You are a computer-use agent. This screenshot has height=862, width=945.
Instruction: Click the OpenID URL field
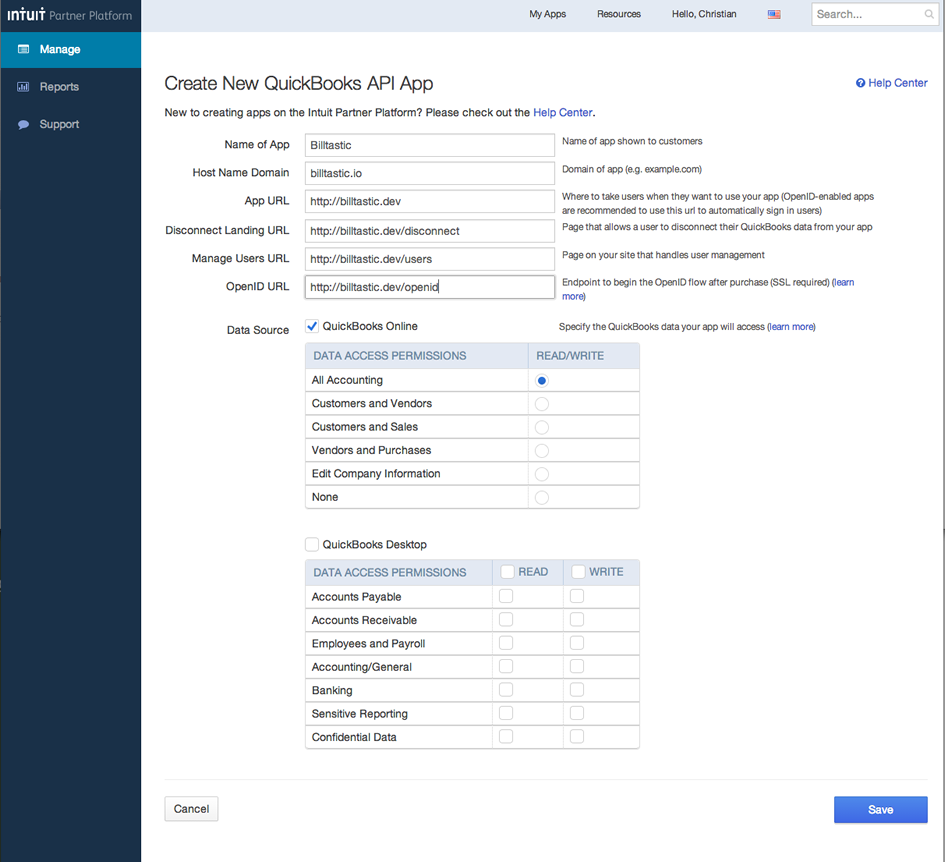click(x=430, y=287)
